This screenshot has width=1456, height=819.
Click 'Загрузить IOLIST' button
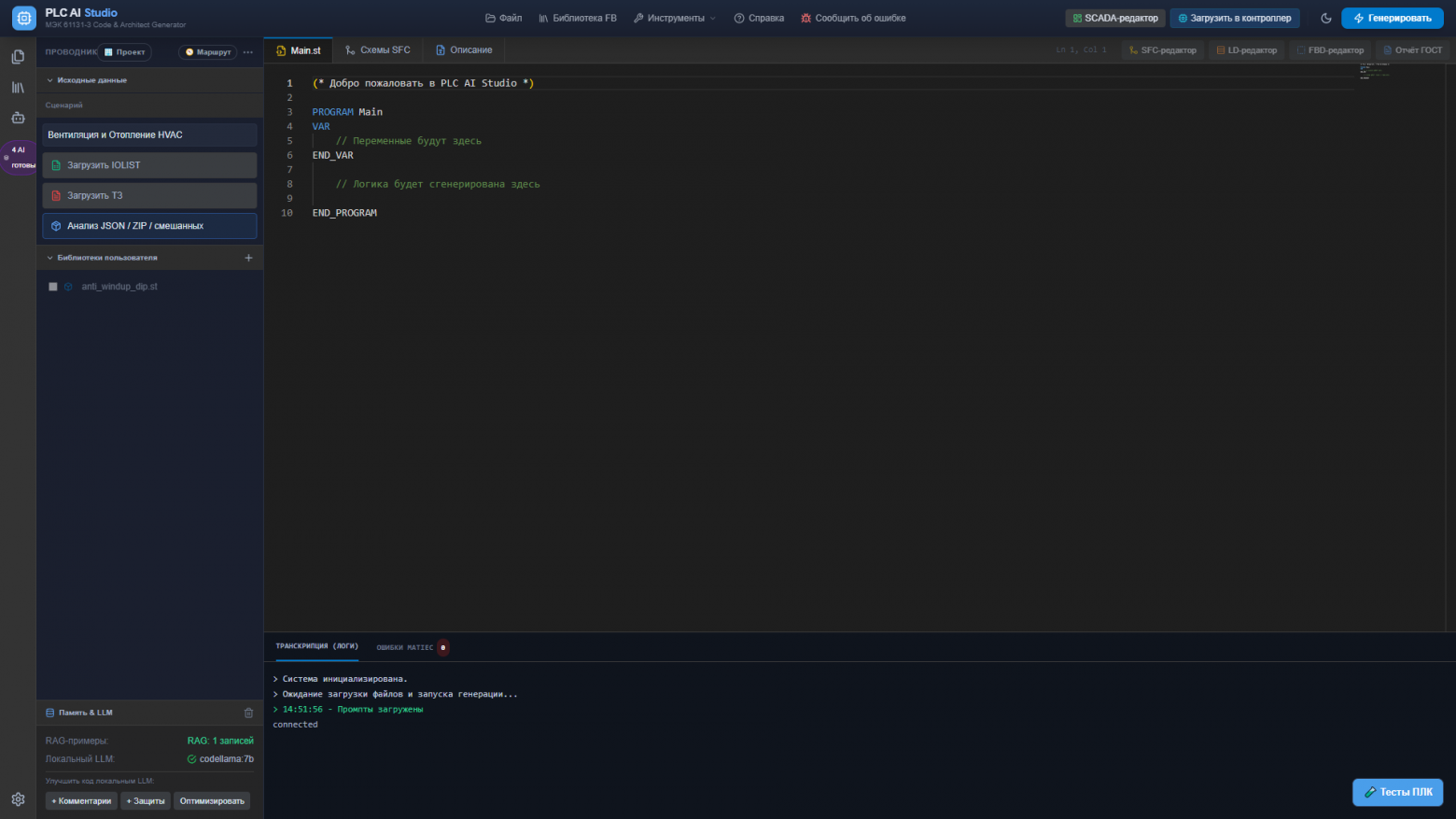click(x=149, y=165)
